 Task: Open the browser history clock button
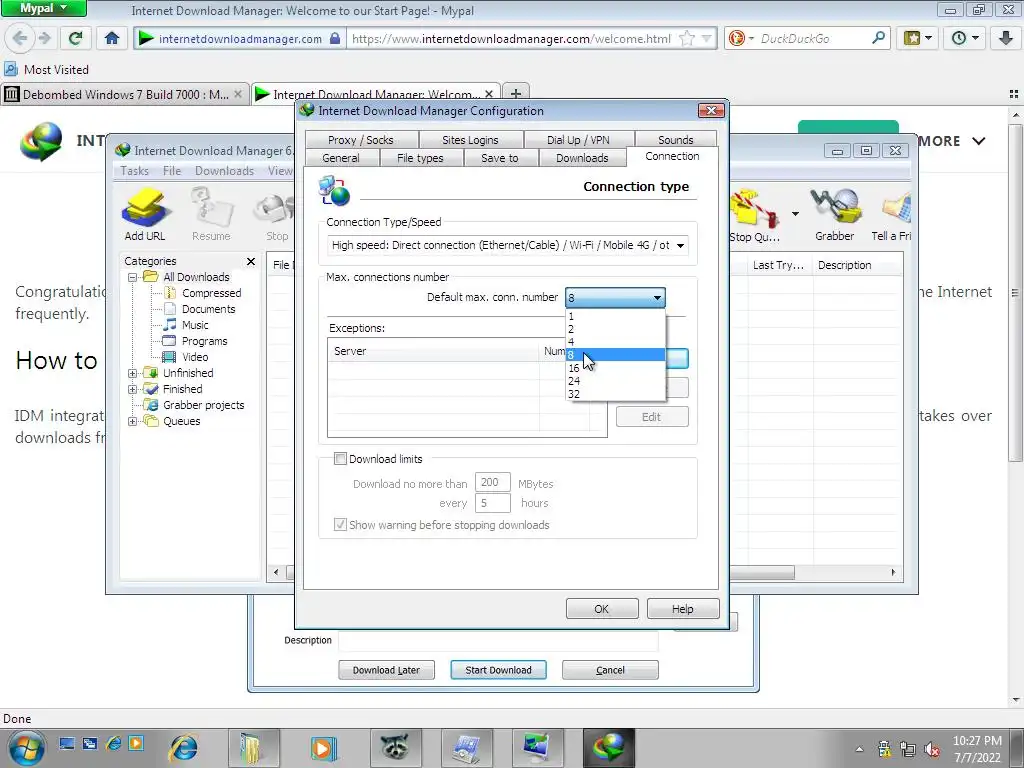[x=964, y=39]
